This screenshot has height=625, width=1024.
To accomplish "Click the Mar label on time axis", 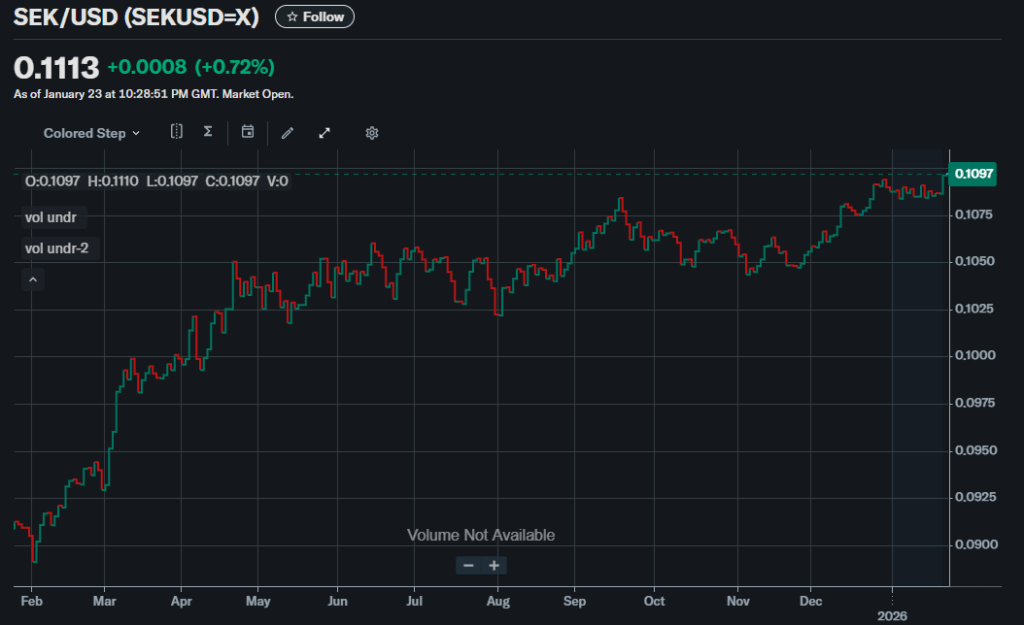I will 105,602.
